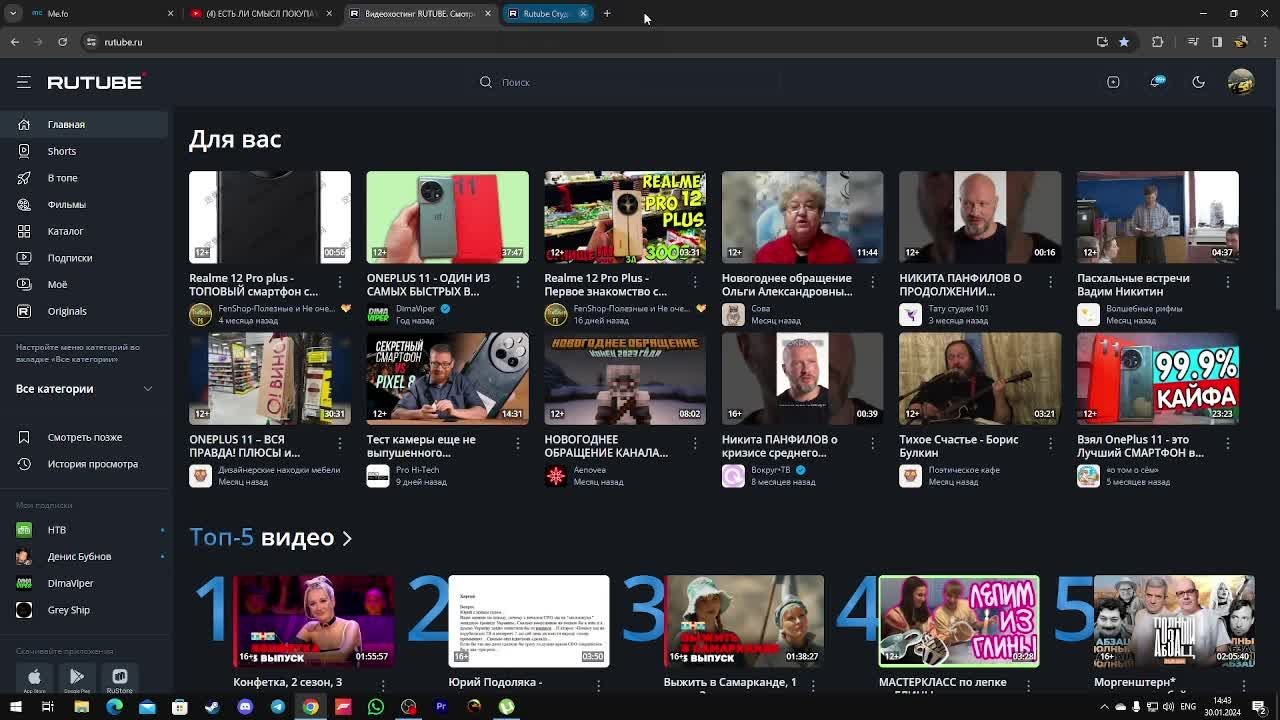Play the 99.9% КАЙФА thumbnail video
The image size is (1280, 720).
[1158, 378]
